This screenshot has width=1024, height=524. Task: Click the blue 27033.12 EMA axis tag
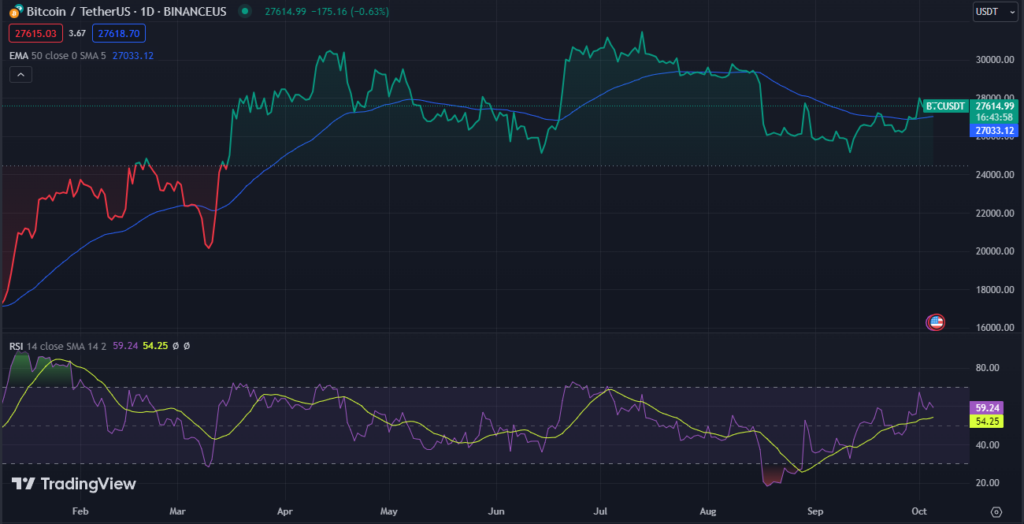[994, 130]
